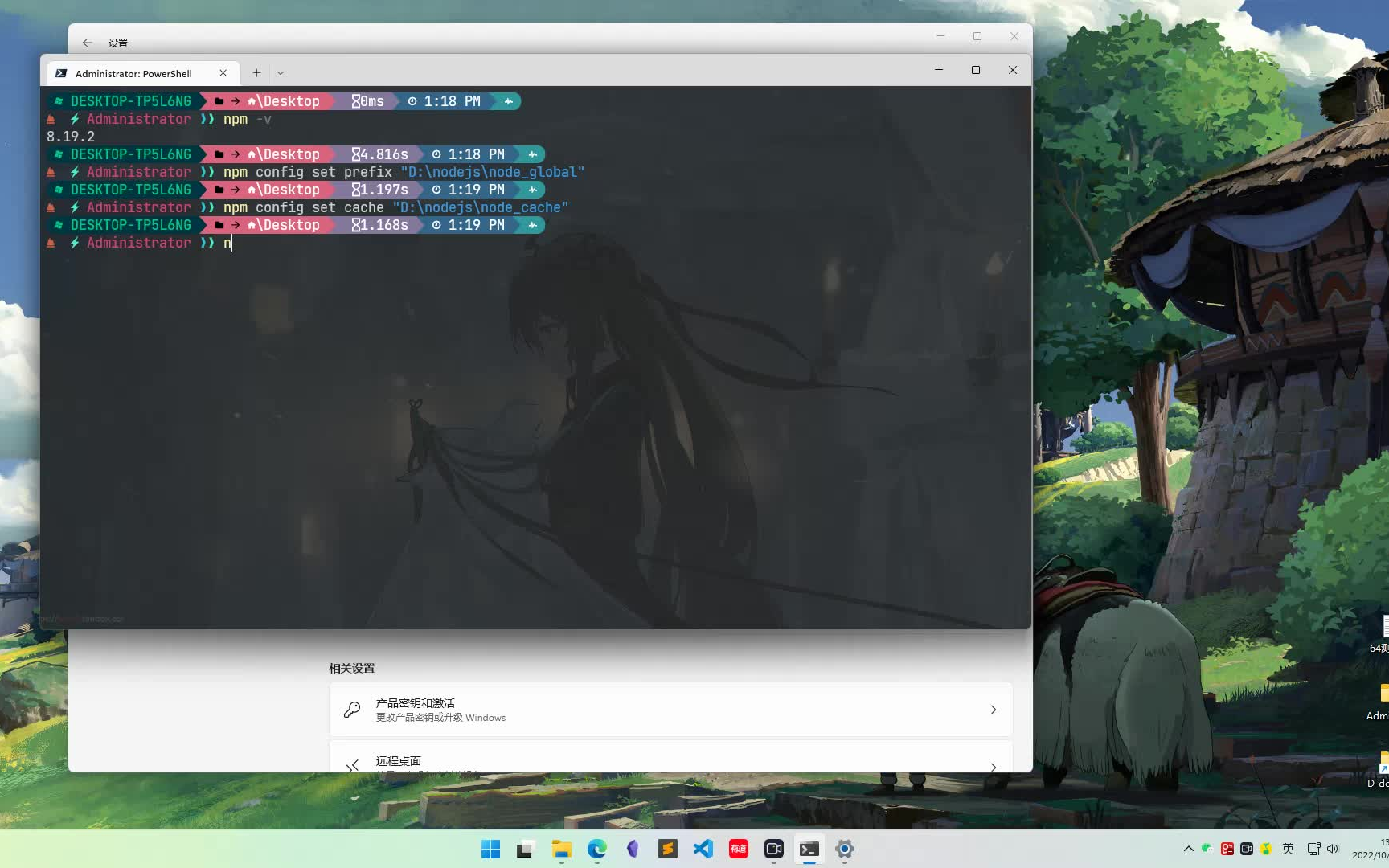Click the key icon beside 产品密钥和激活
1389x868 pixels.
(352, 710)
